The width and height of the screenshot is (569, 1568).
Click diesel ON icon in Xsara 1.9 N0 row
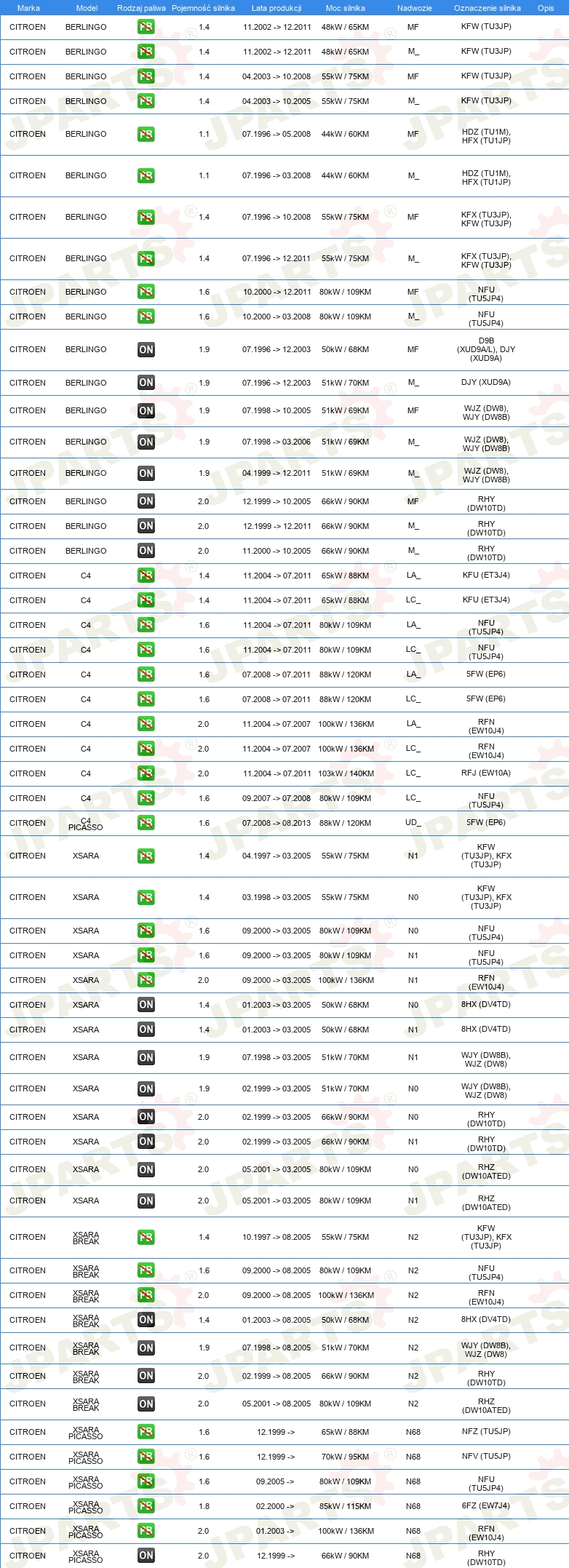[146, 1089]
